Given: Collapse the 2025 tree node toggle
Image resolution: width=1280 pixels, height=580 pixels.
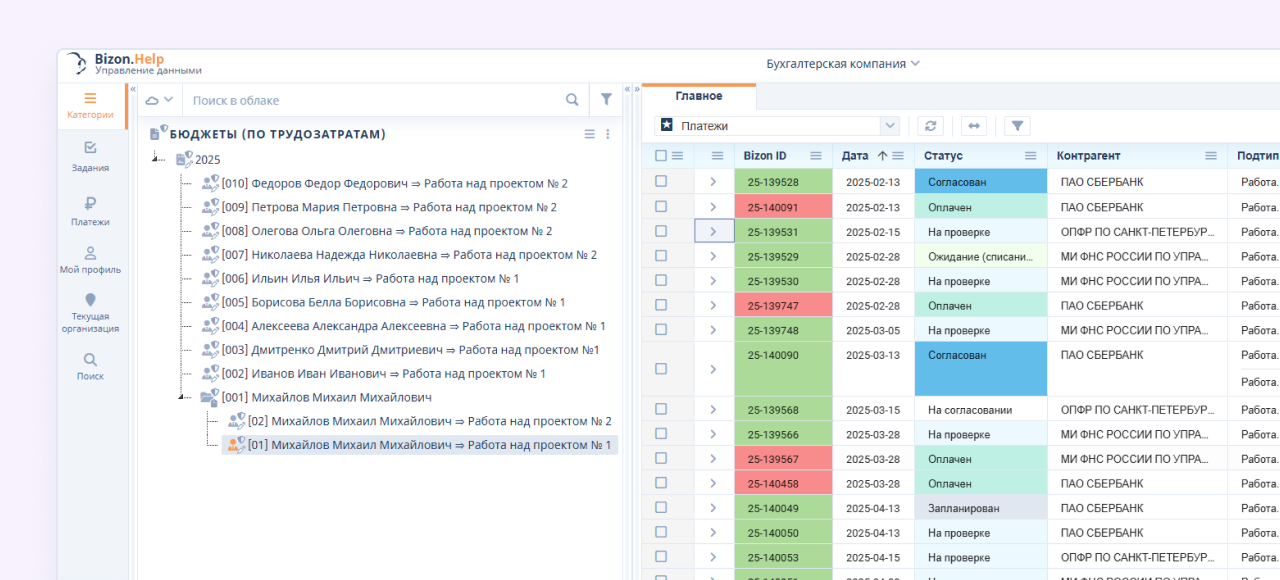Looking at the screenshot, I should (x=156, y=159).
